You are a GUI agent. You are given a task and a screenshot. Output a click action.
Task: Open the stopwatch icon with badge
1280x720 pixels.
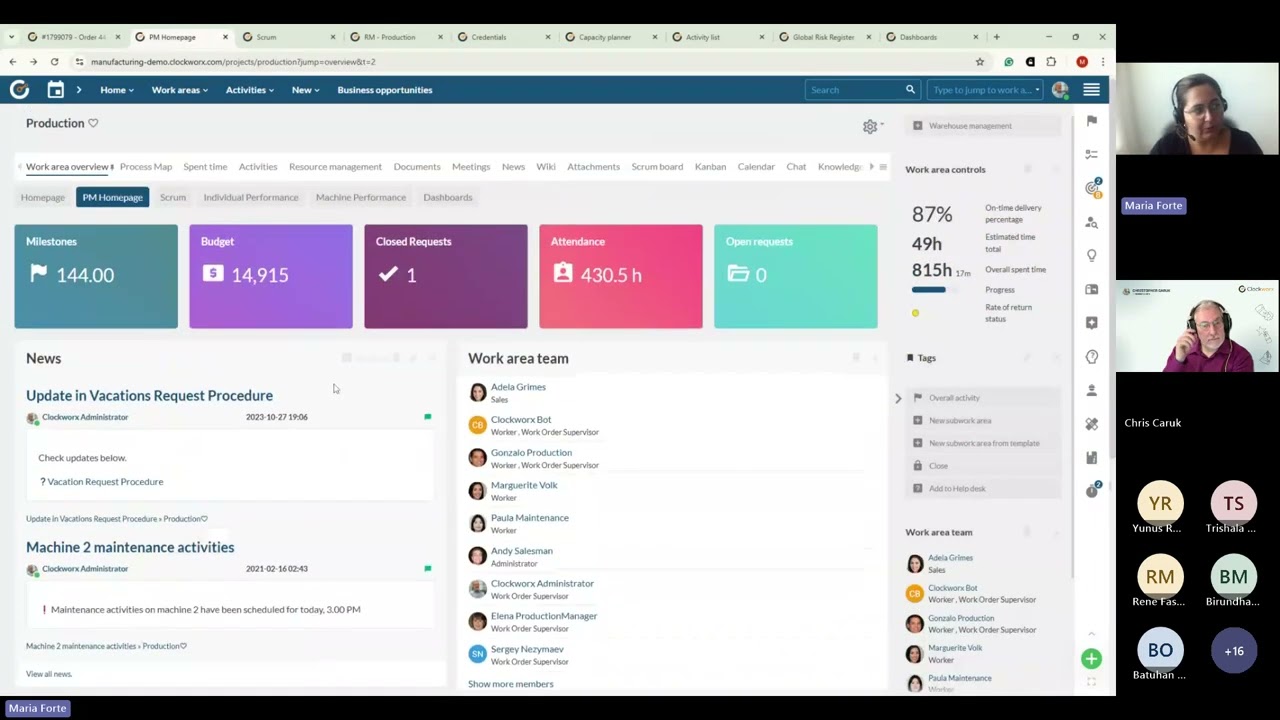pos(1092,490)
